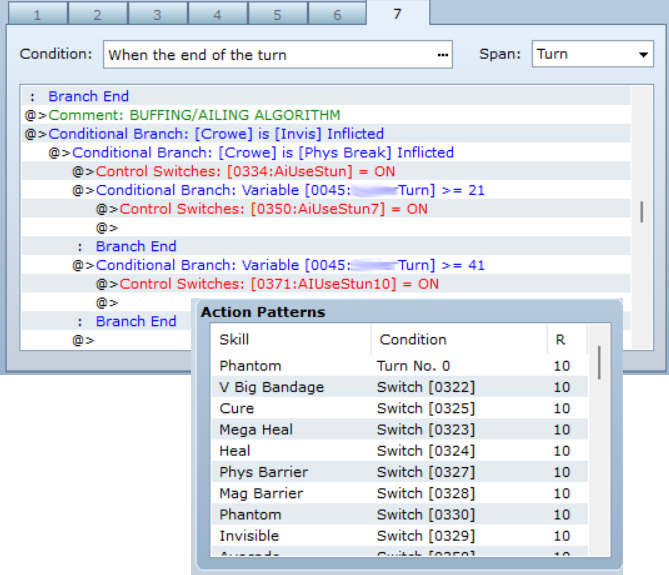Select event page tab 3

click(157, 14)
